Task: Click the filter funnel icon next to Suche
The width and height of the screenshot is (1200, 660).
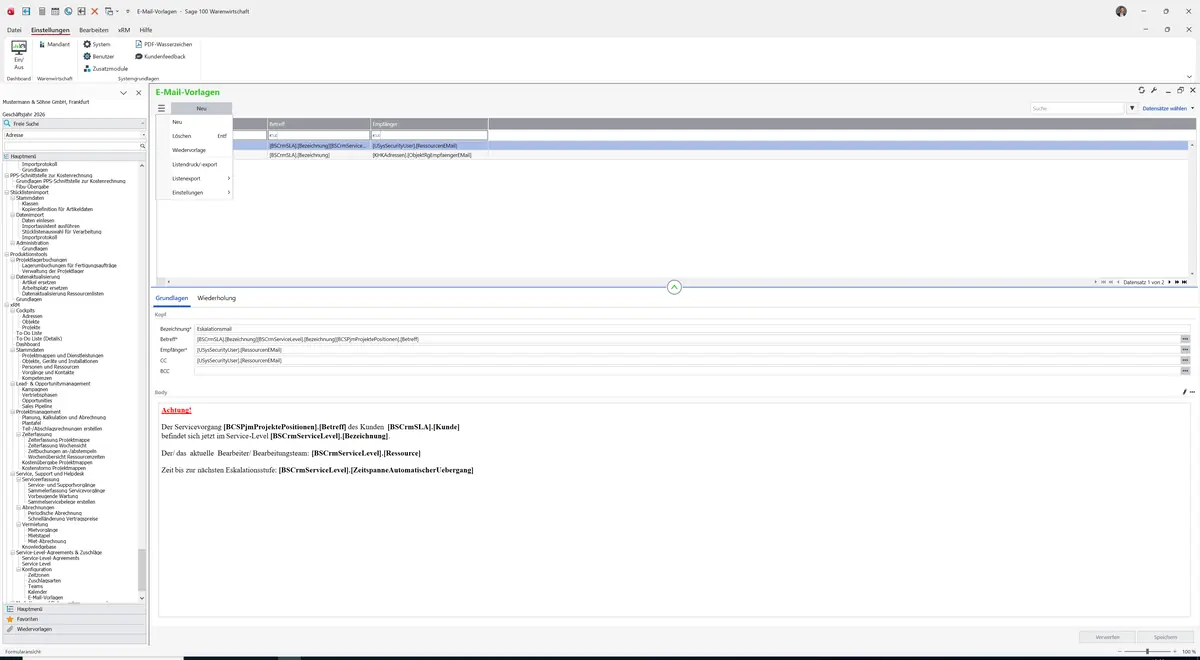Action: coord(1132,108)
